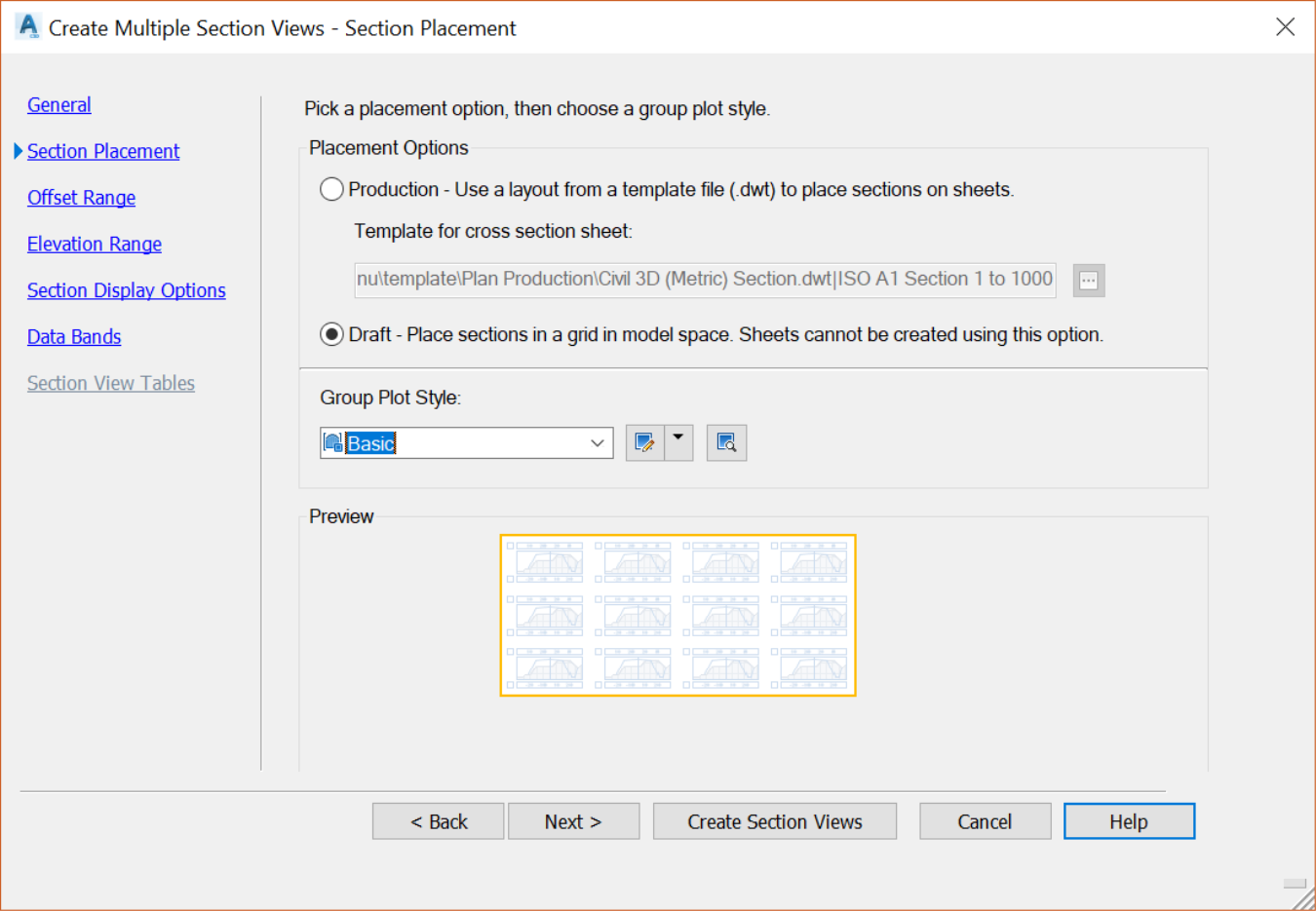This screenshot has height=911, width=1316.
Task: Click the dialog resize grip corner
Action: click(x=1303, y=899)
